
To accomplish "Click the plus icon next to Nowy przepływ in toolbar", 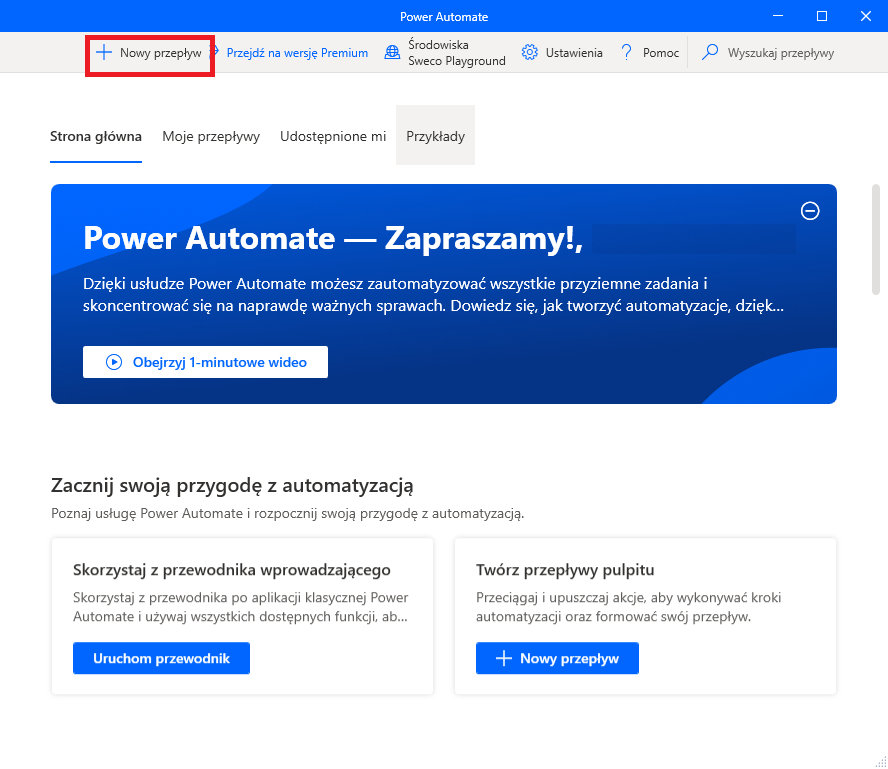I will click(x=104, y=53).
